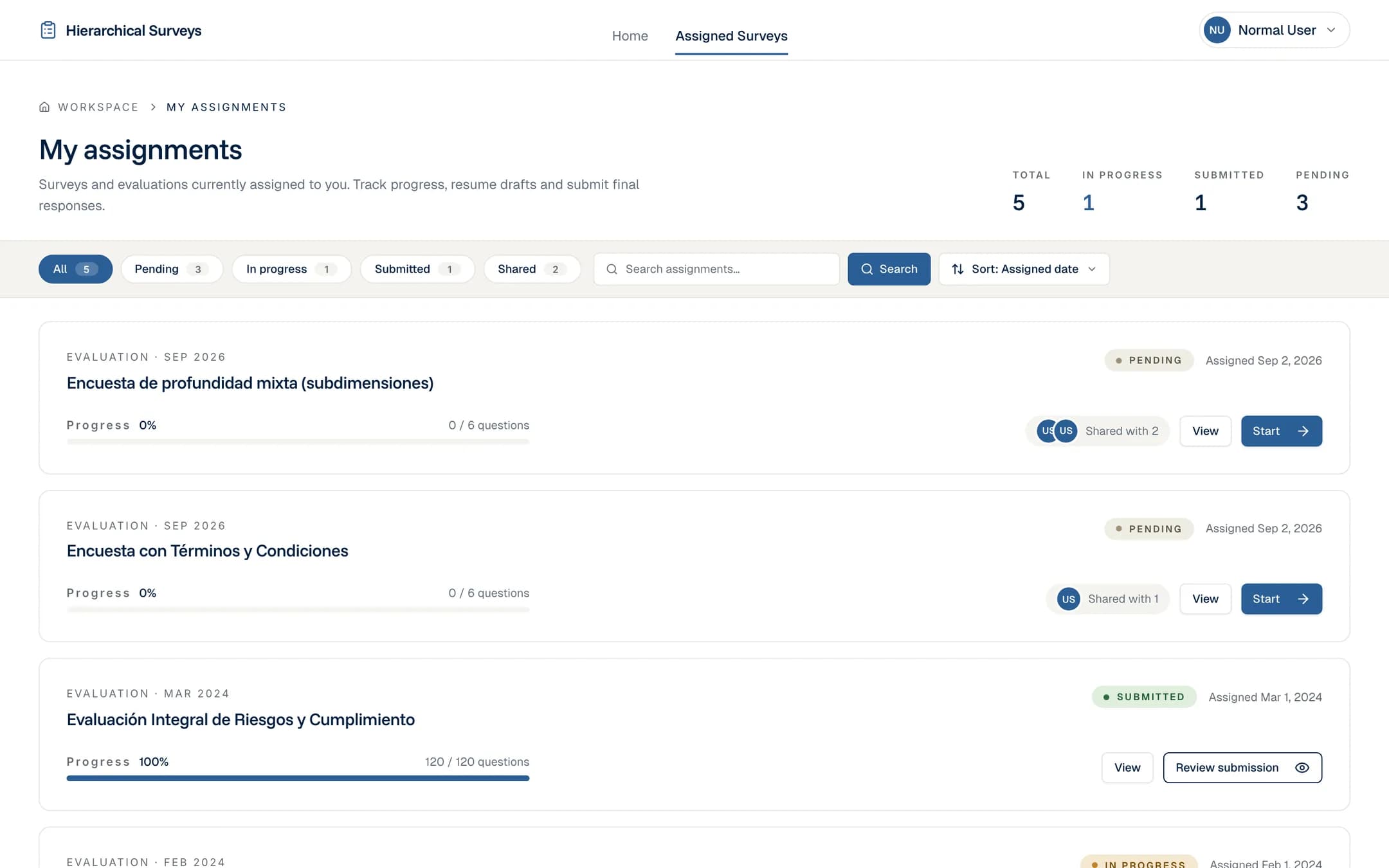Filter by In progress assignments
Screen dimensions: 1389x868
point(291,269)
